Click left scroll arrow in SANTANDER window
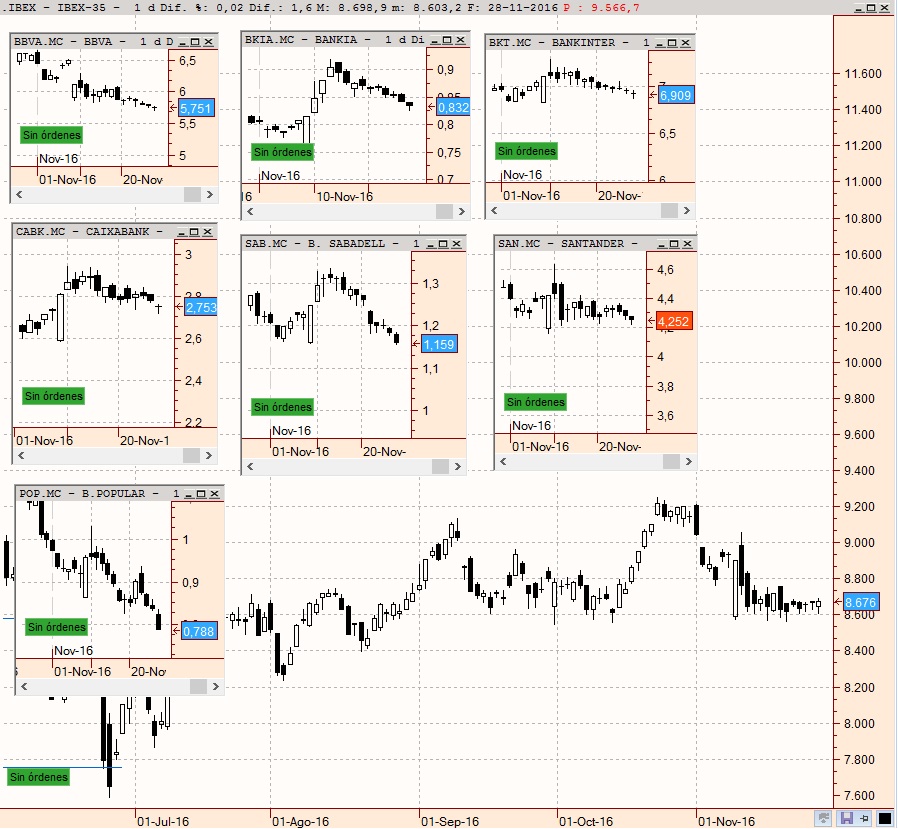 tap(503, 461)
